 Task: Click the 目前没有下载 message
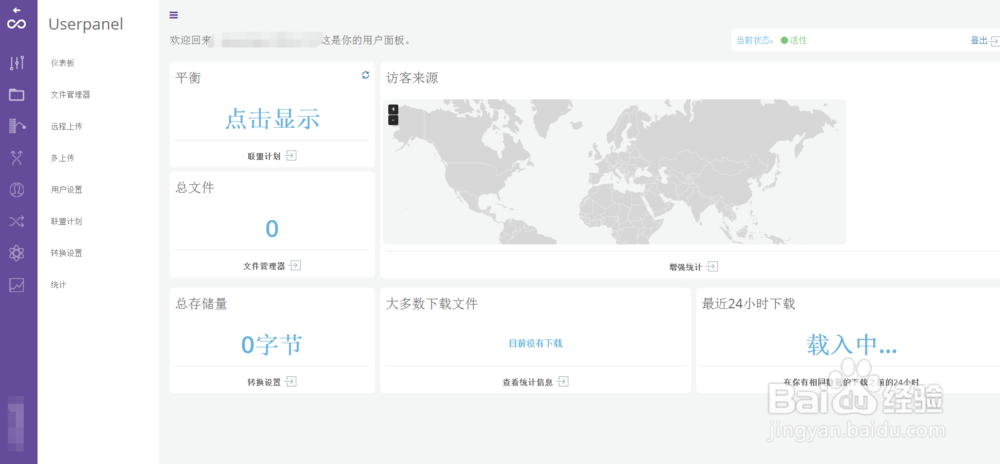pyautogui.click(x=536, y=344)
